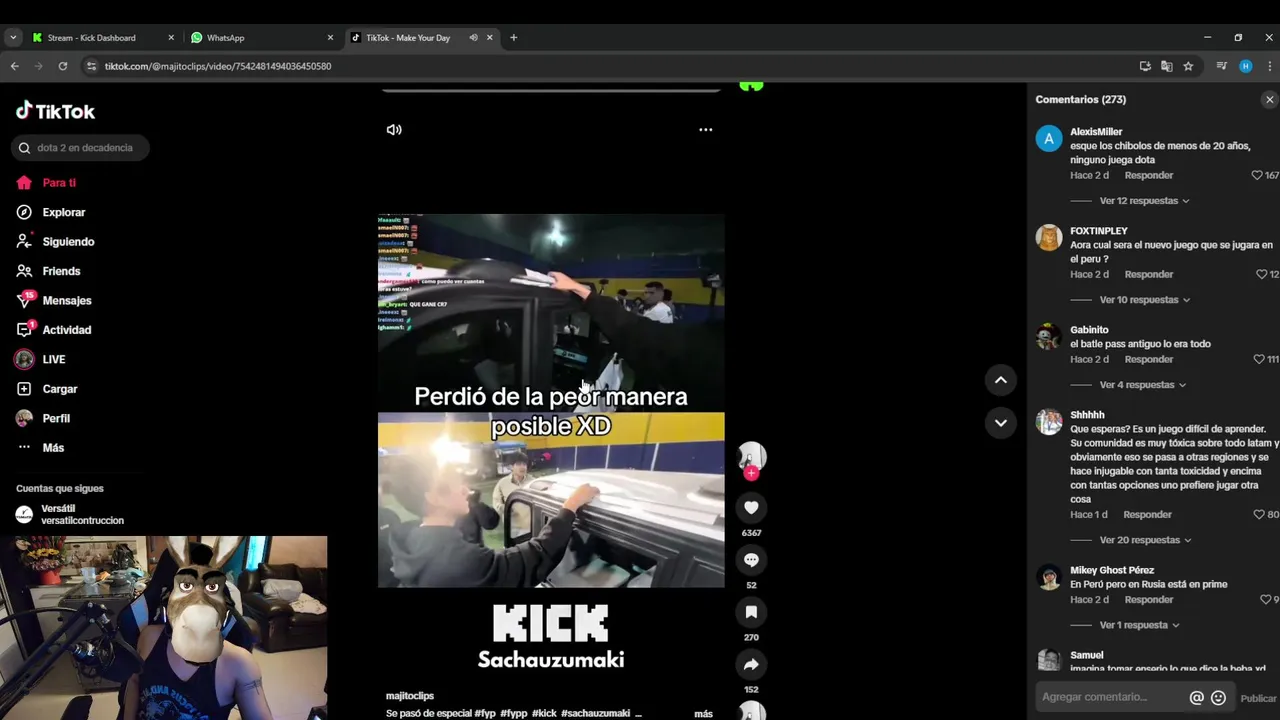Viewport: 1280px width, 720px height.
Task: Click the browser address bar URL
Action: pos(218,66)
